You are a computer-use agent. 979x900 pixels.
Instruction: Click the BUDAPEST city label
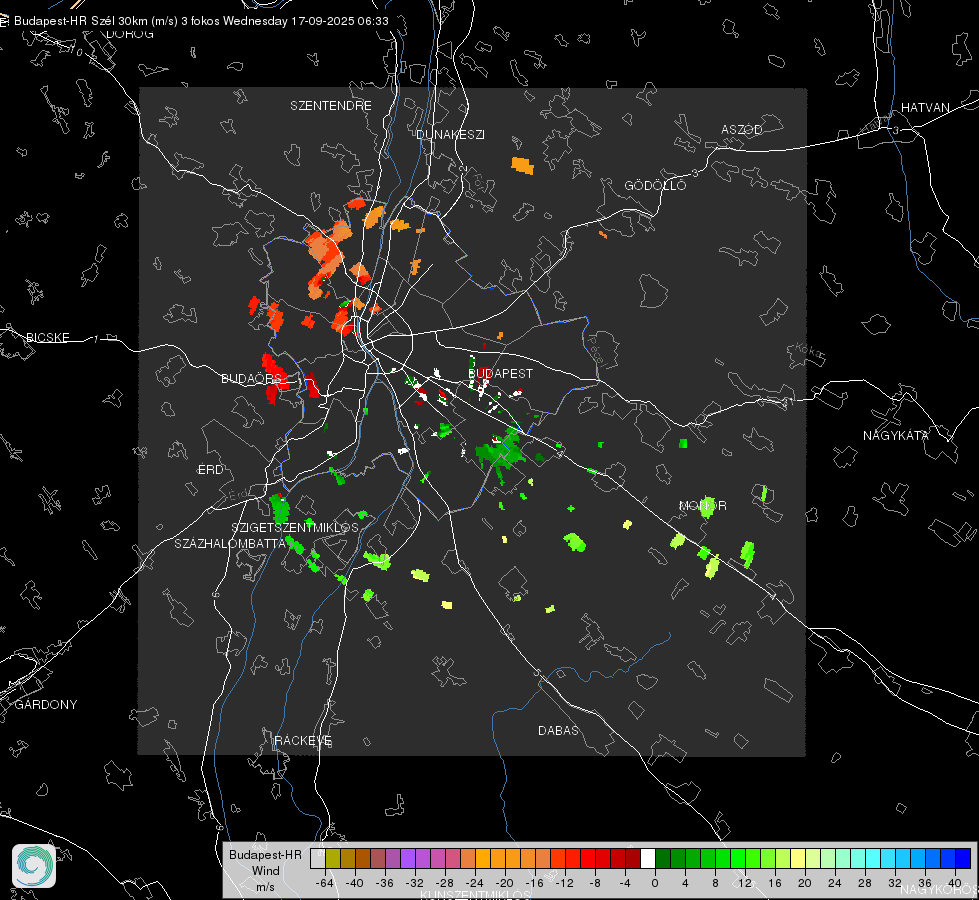pyautogui.click(x=500, y=373)
